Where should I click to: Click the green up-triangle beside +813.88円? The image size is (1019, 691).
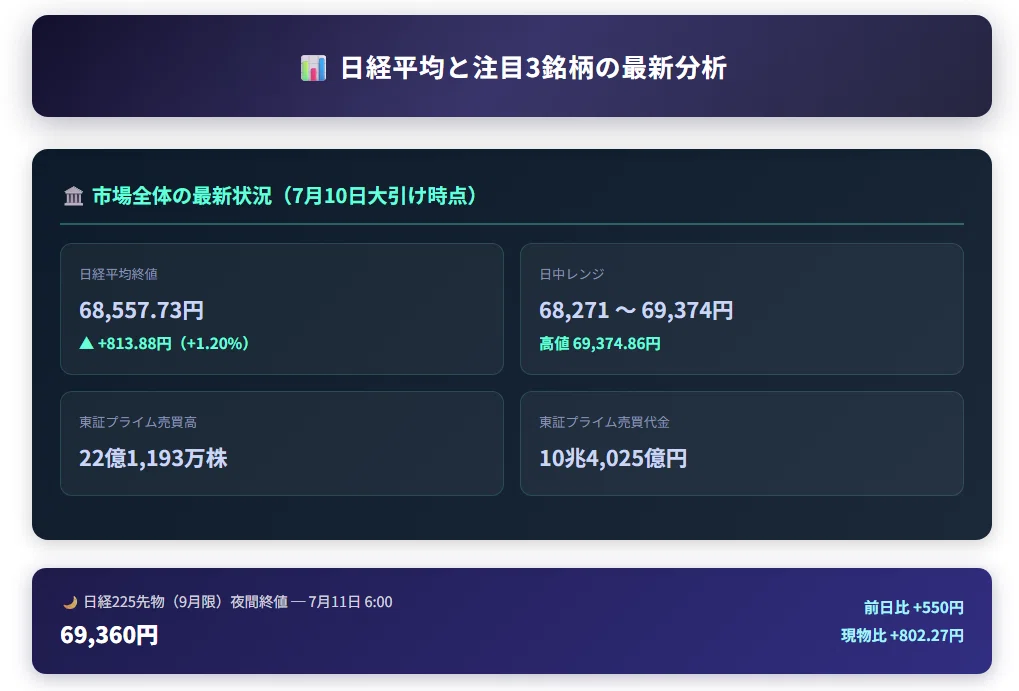coord(86,343)
